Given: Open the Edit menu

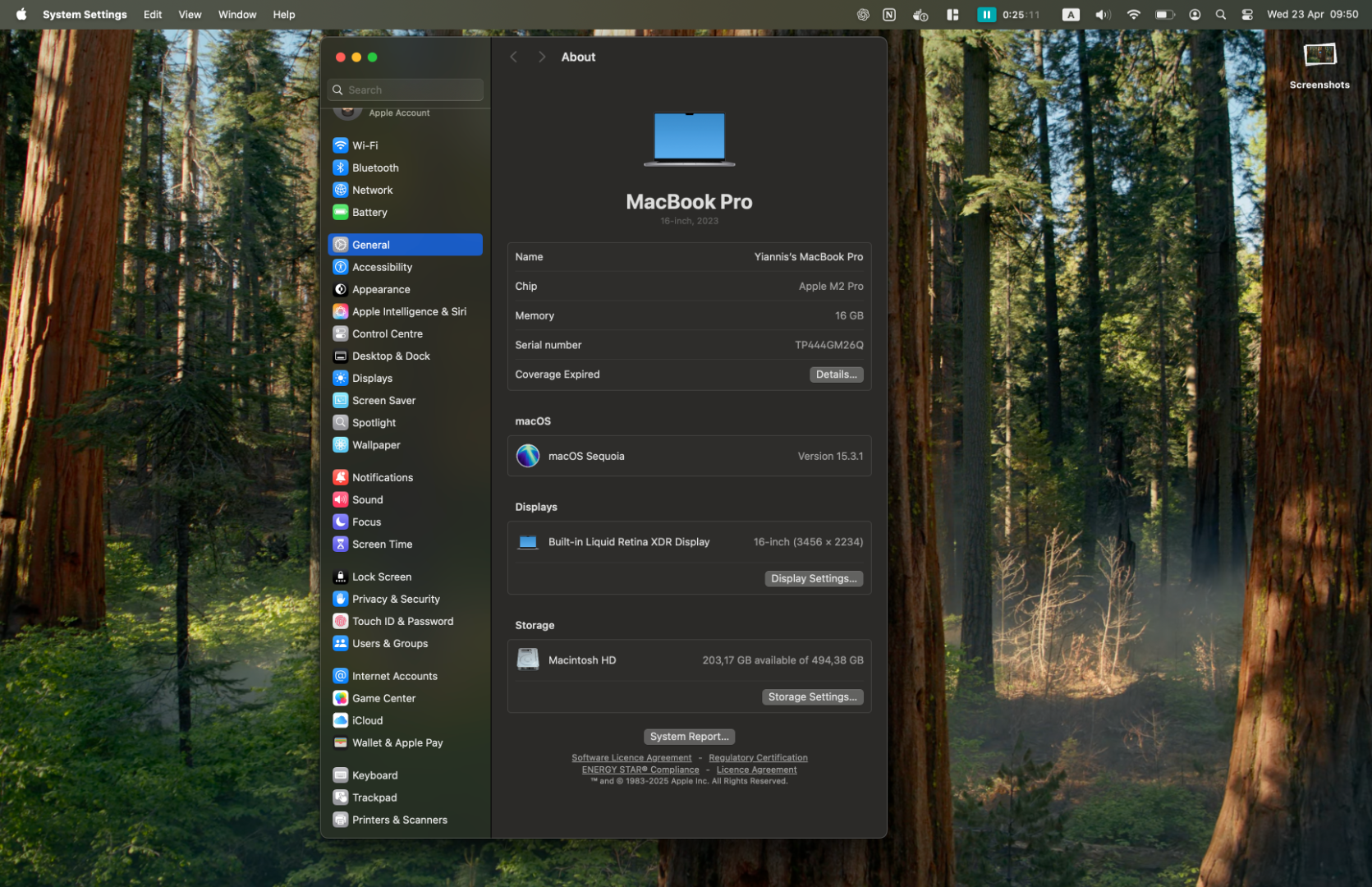Looking at the screenshot, I should point(153,14).
